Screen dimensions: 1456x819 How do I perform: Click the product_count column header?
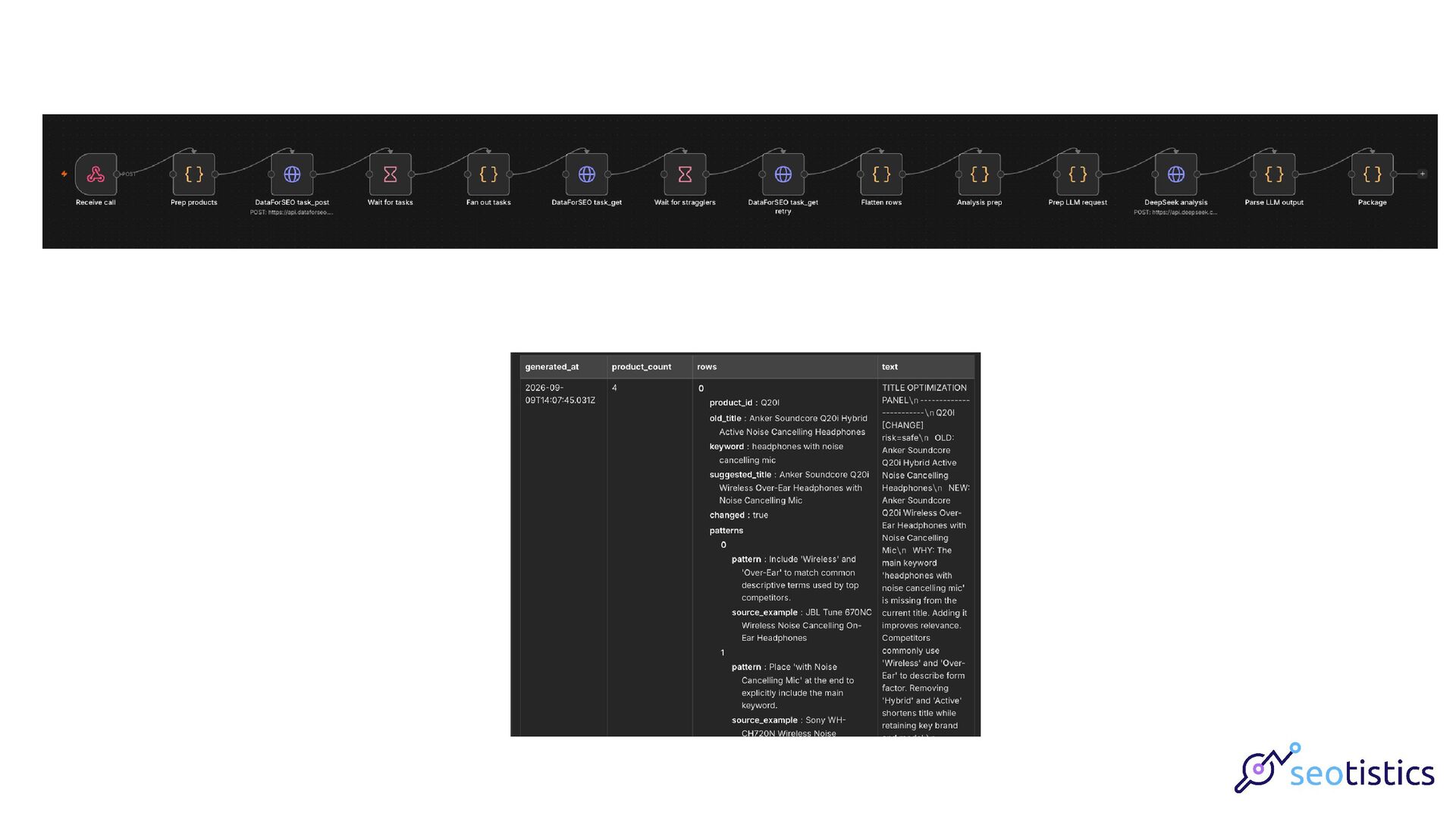click(x=650, y=367)
